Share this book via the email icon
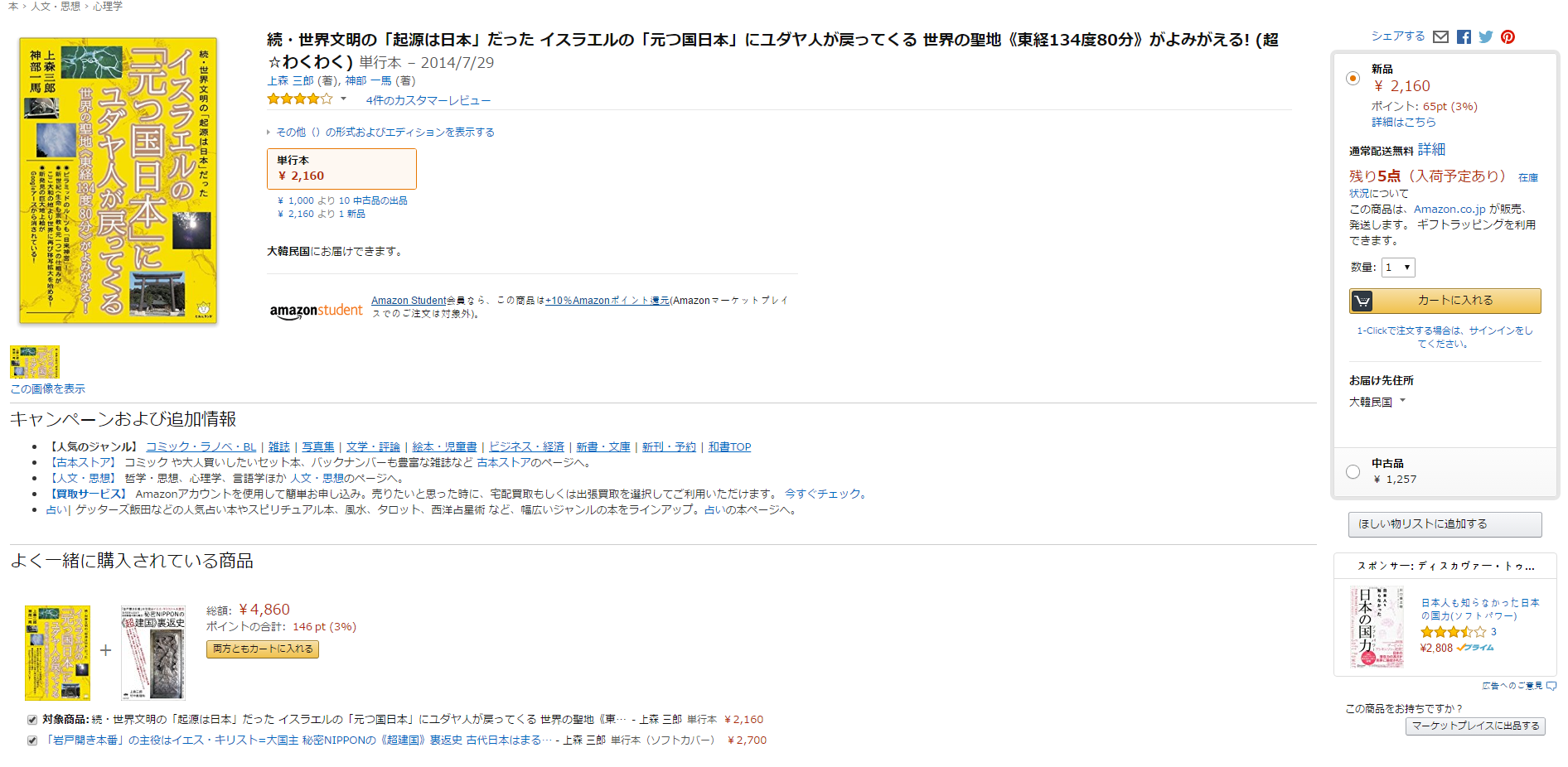The image size is (1568, 767). coord(1440,37)
